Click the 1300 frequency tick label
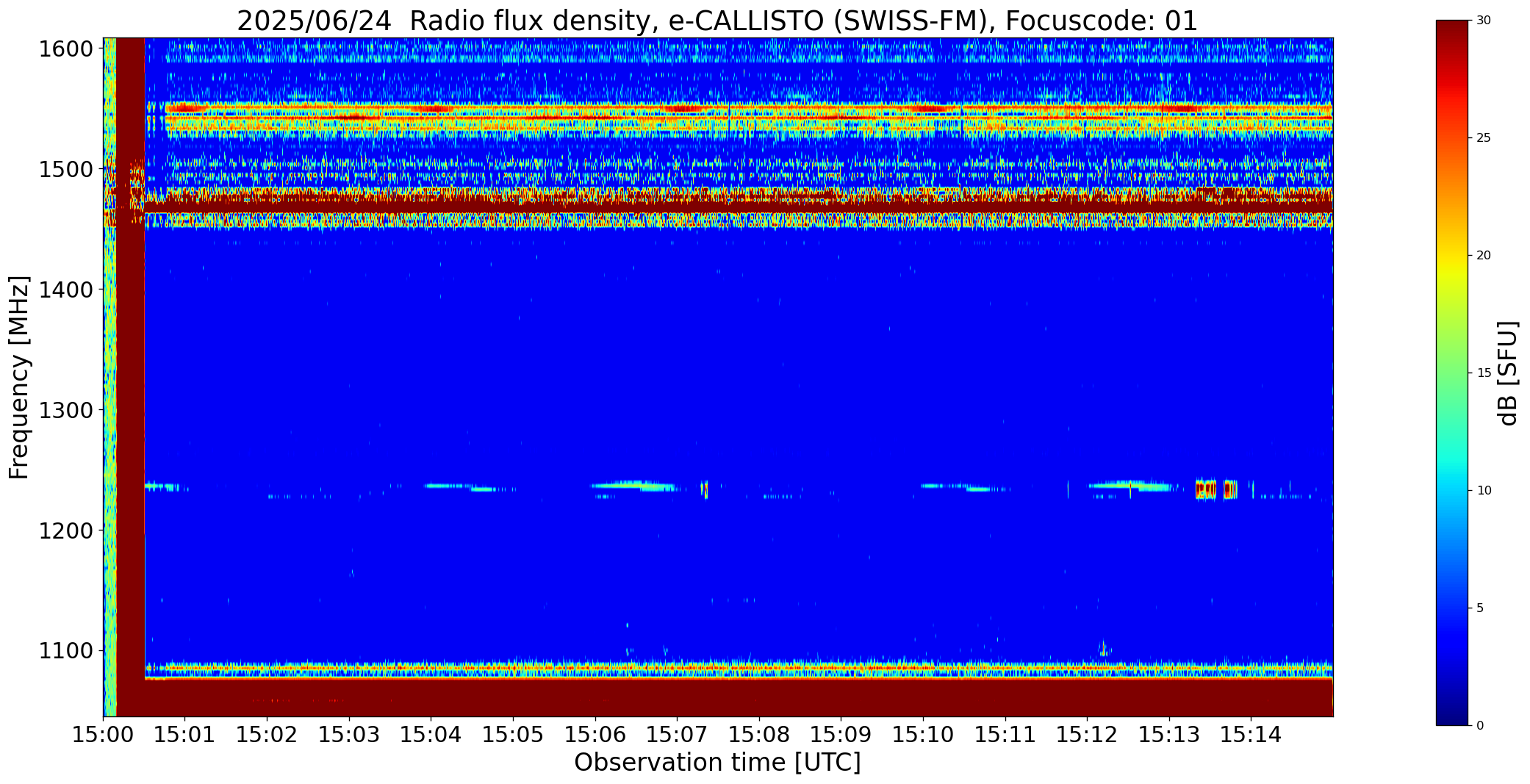The height and width of the screenshot is (784, 1530). tap(65, 410)
